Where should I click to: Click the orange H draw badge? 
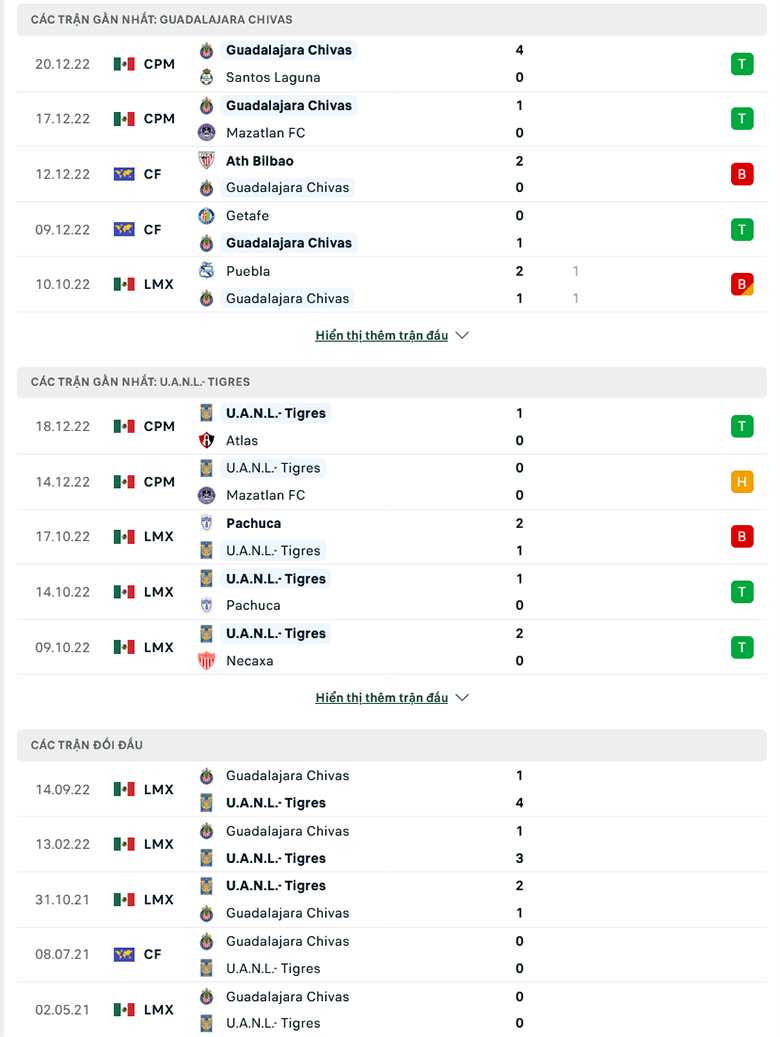coord(742,481)
